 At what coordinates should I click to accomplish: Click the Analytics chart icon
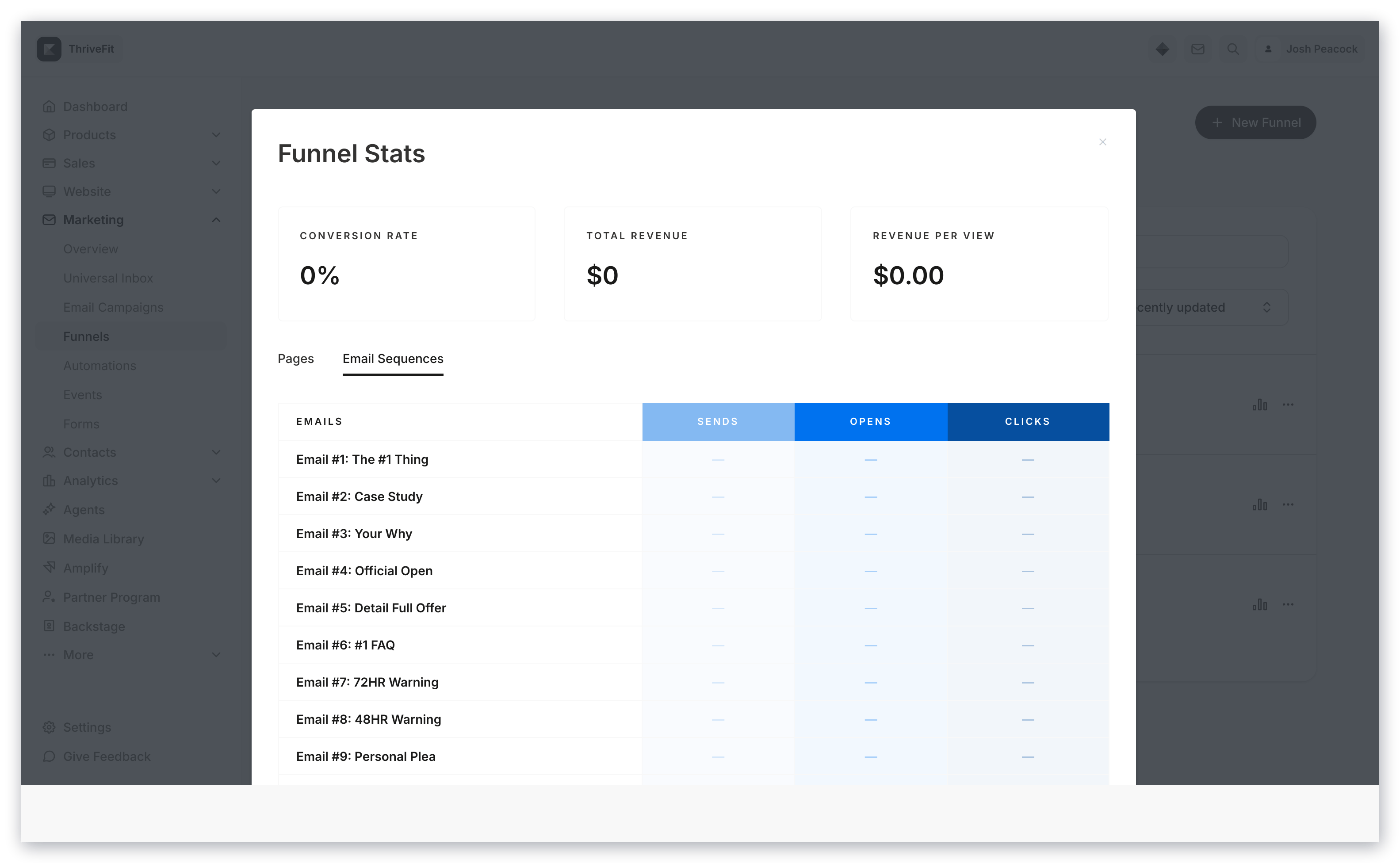click(x=49, y=481)
